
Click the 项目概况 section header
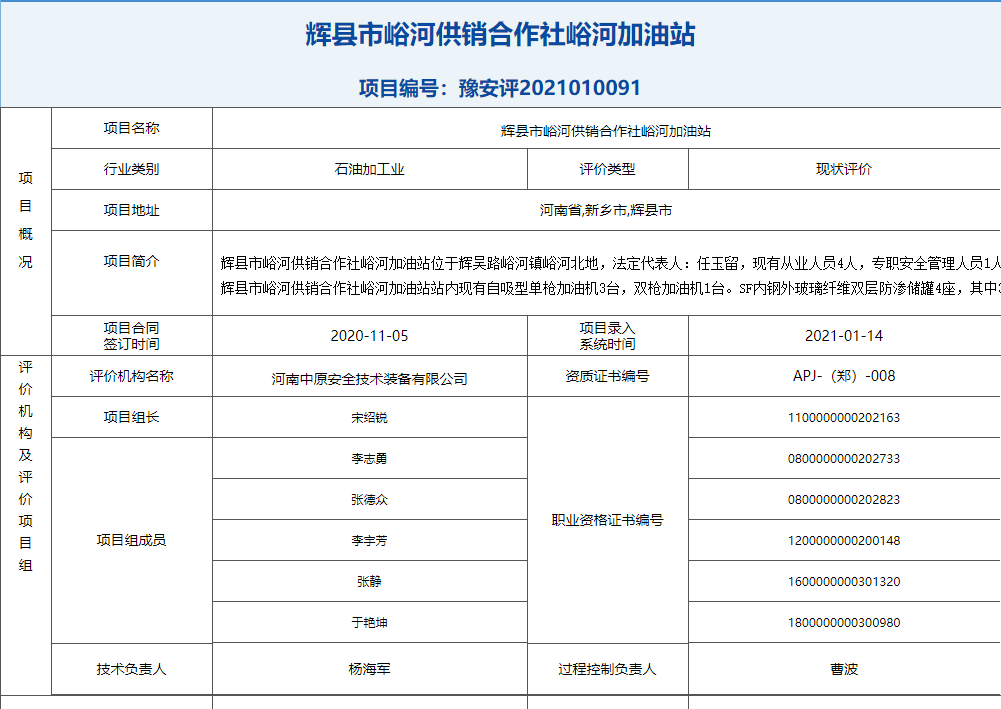pos(26,220)
